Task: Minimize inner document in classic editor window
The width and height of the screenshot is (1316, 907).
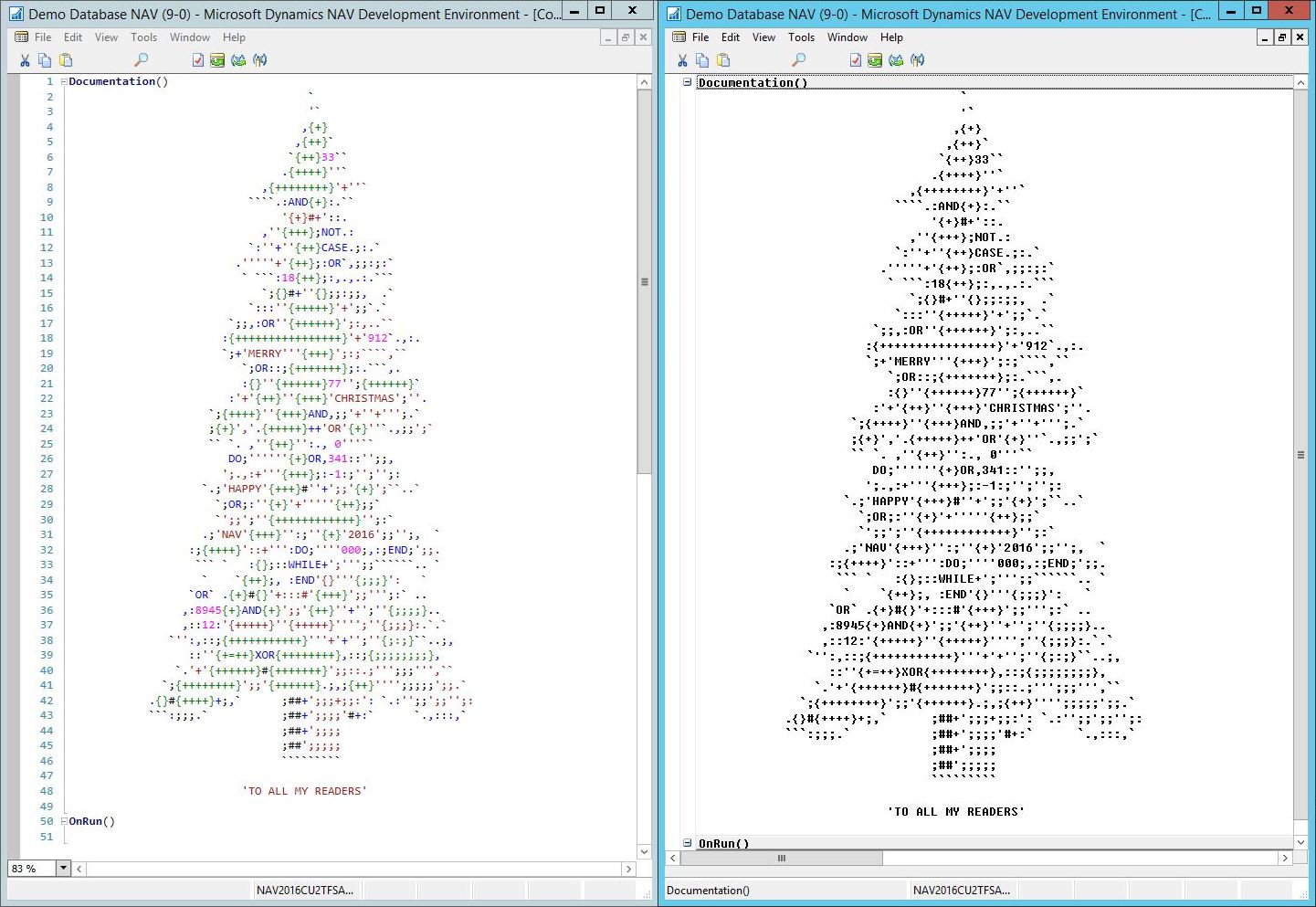Action: point(1266,37)
